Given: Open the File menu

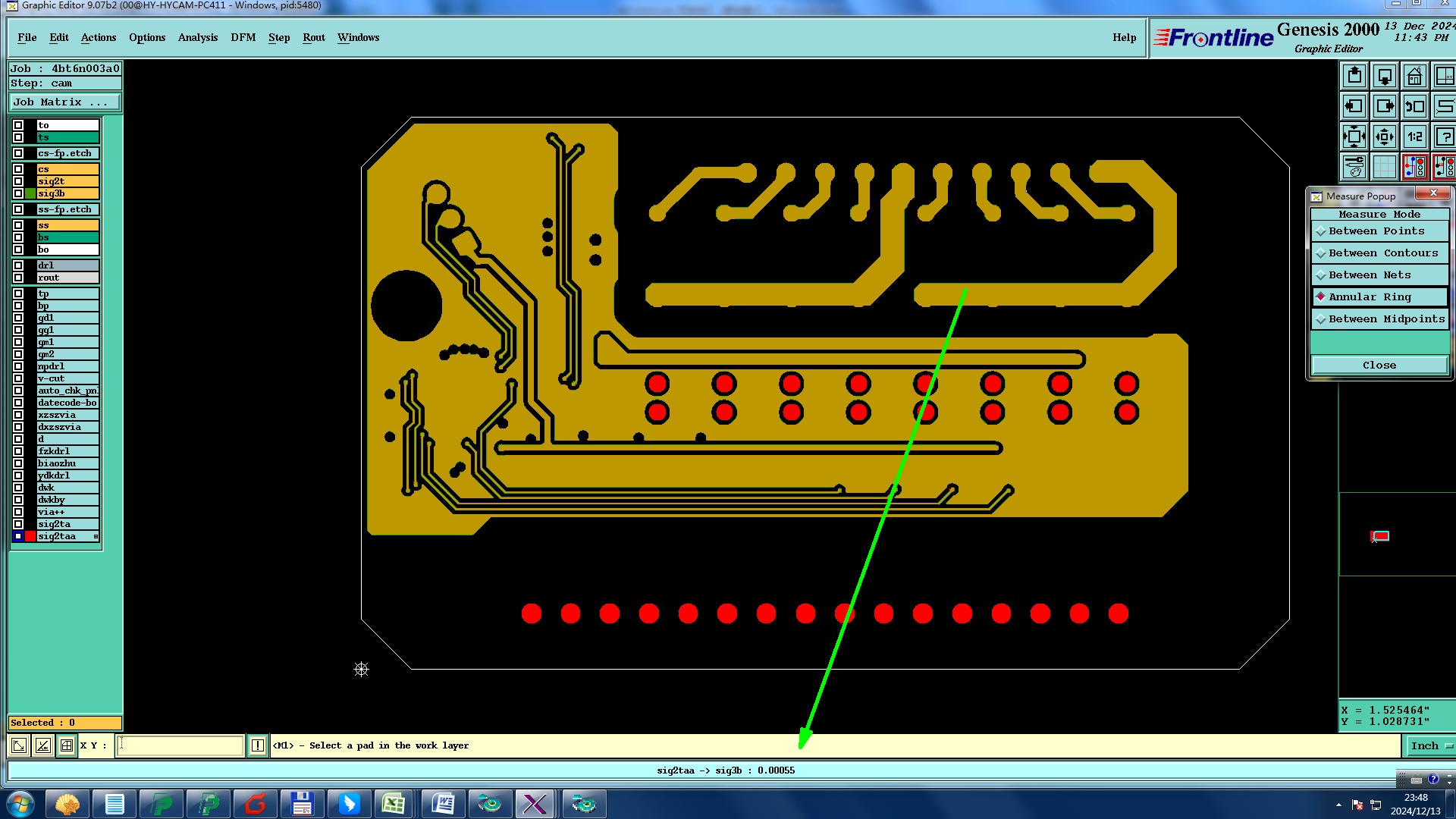Looking at the screenshot, I should tap(27, 37).
